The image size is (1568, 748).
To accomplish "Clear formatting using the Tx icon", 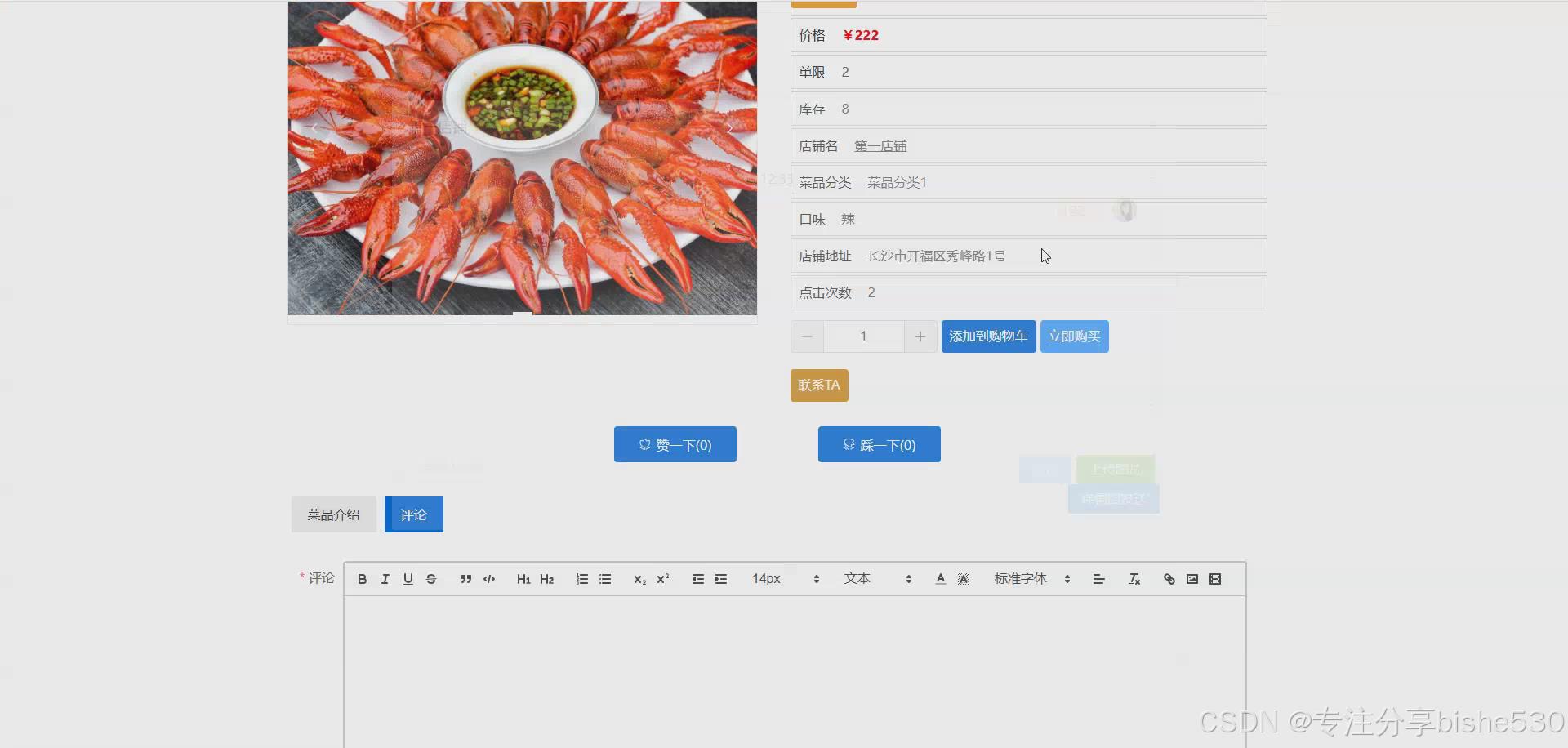I will (1134, 578).
